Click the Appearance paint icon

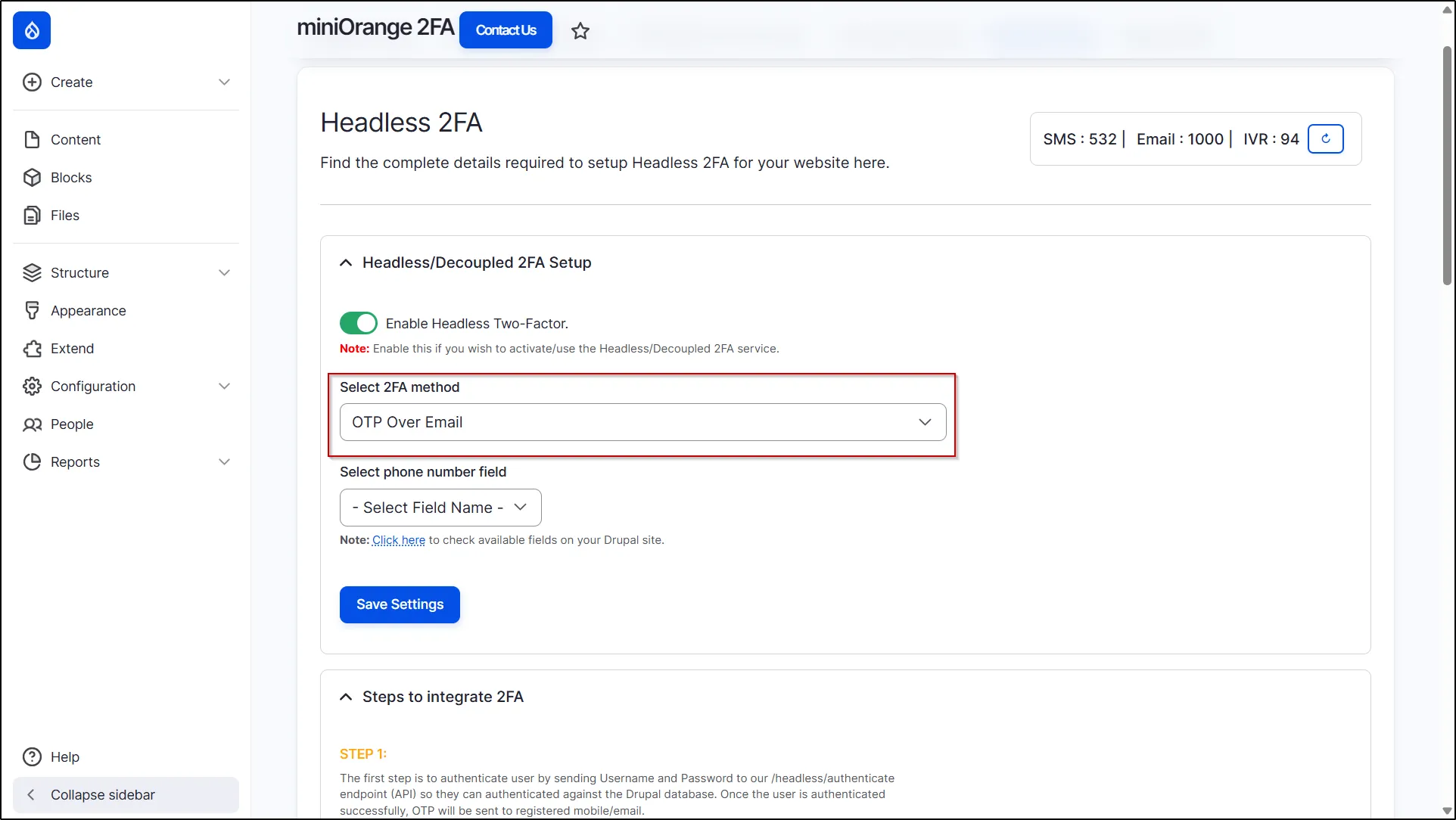pyautogui.click(x=32, y=311)
